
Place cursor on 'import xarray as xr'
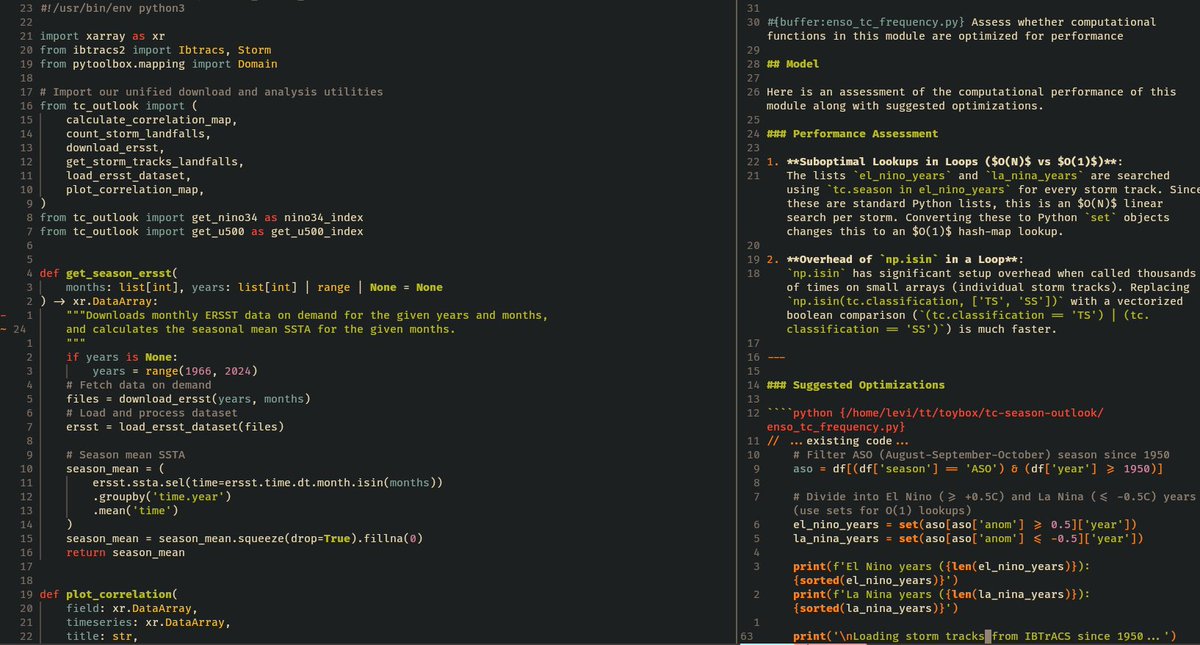102,35
